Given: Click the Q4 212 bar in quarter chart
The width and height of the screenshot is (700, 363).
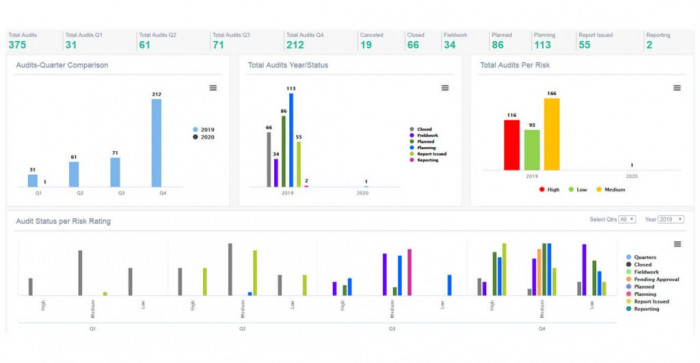Looking at the screenshot, I should 156,143.
